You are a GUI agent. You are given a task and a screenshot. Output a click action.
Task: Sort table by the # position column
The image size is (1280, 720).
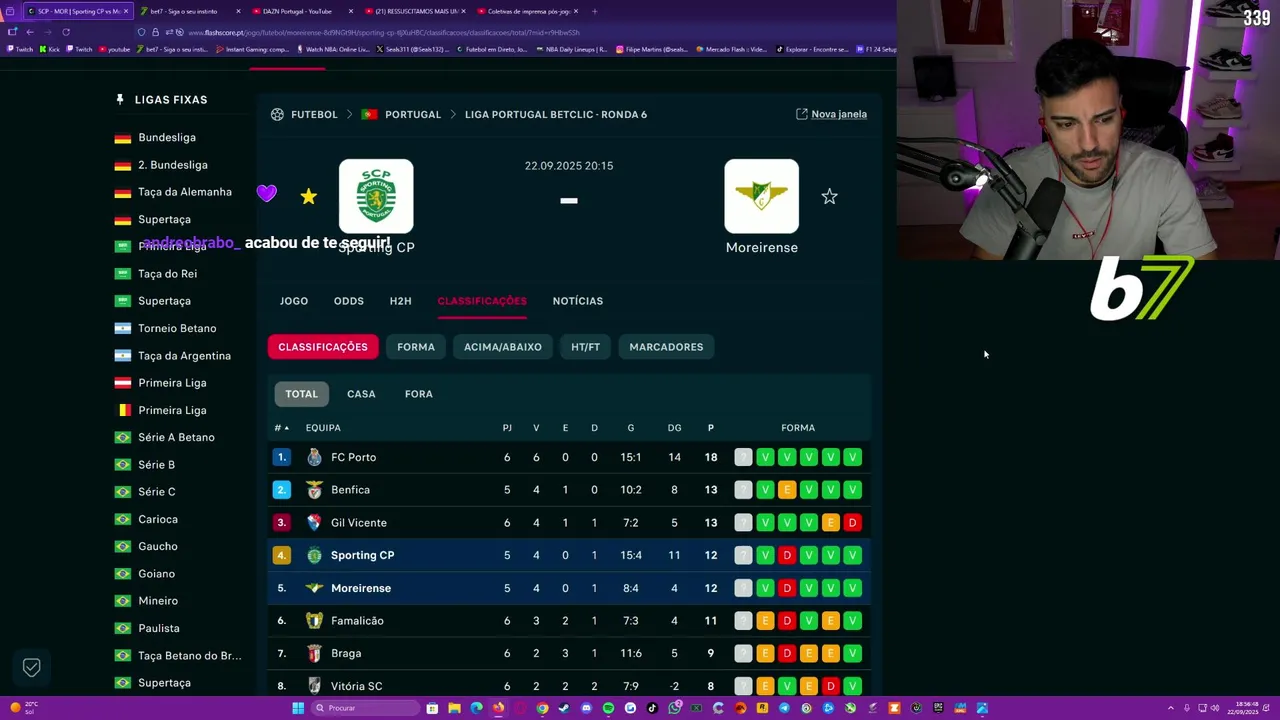point(281,428)
